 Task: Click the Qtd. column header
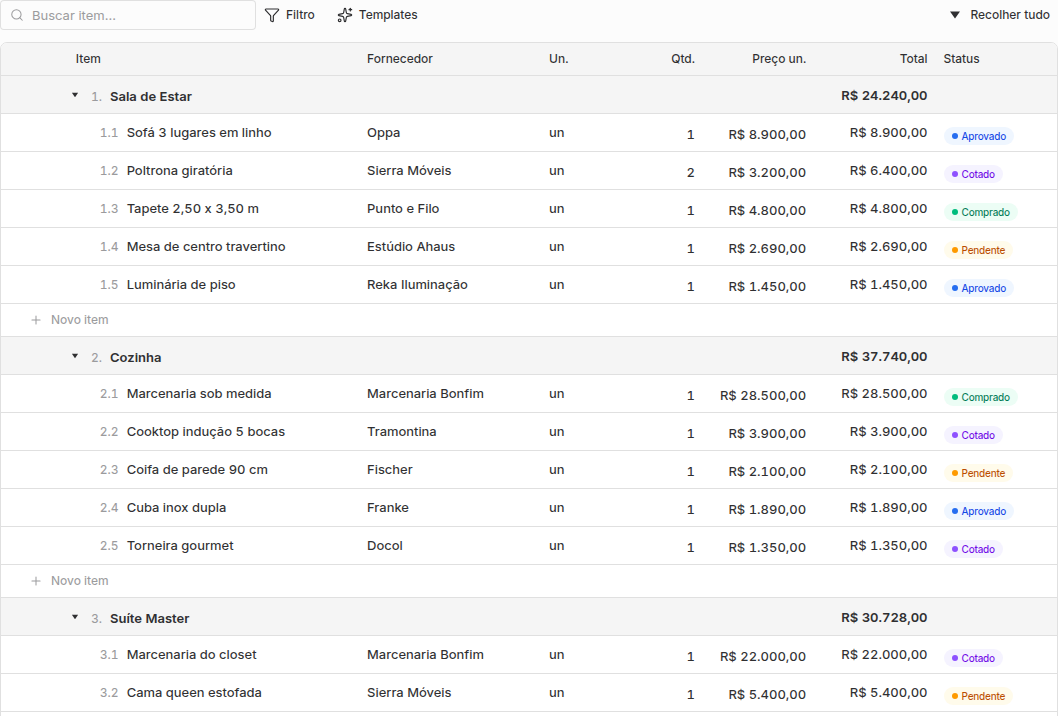(x=683, y=59)
